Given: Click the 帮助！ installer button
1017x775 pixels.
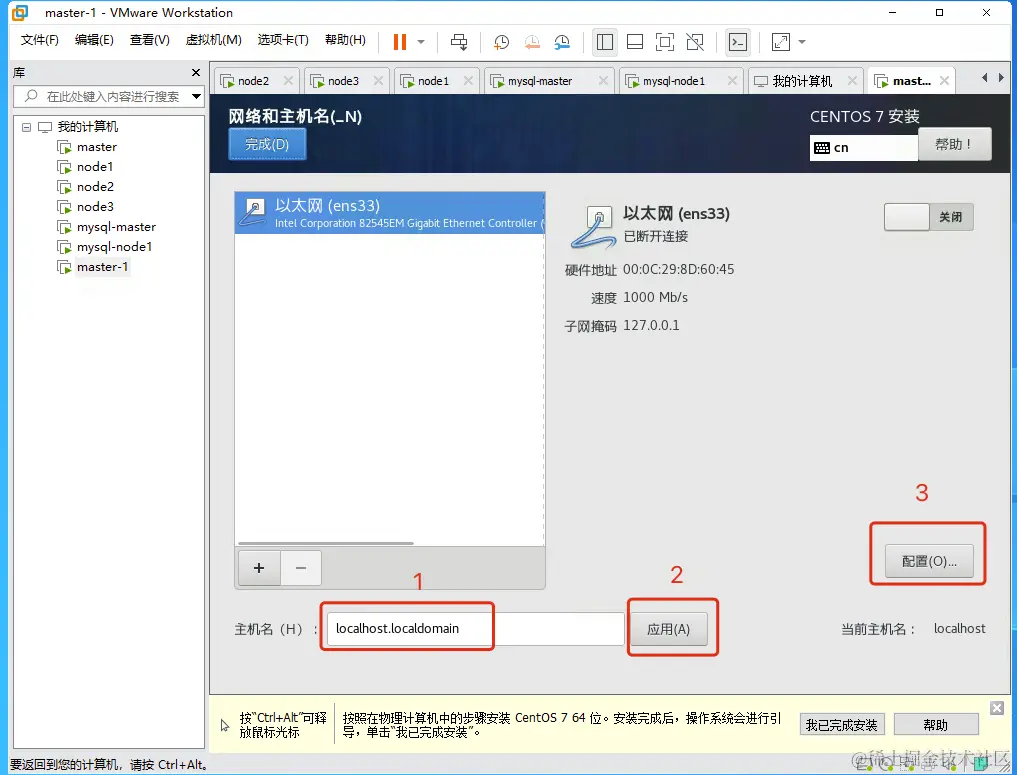Looking at the screenshot, I should click(x=954, y=144).
